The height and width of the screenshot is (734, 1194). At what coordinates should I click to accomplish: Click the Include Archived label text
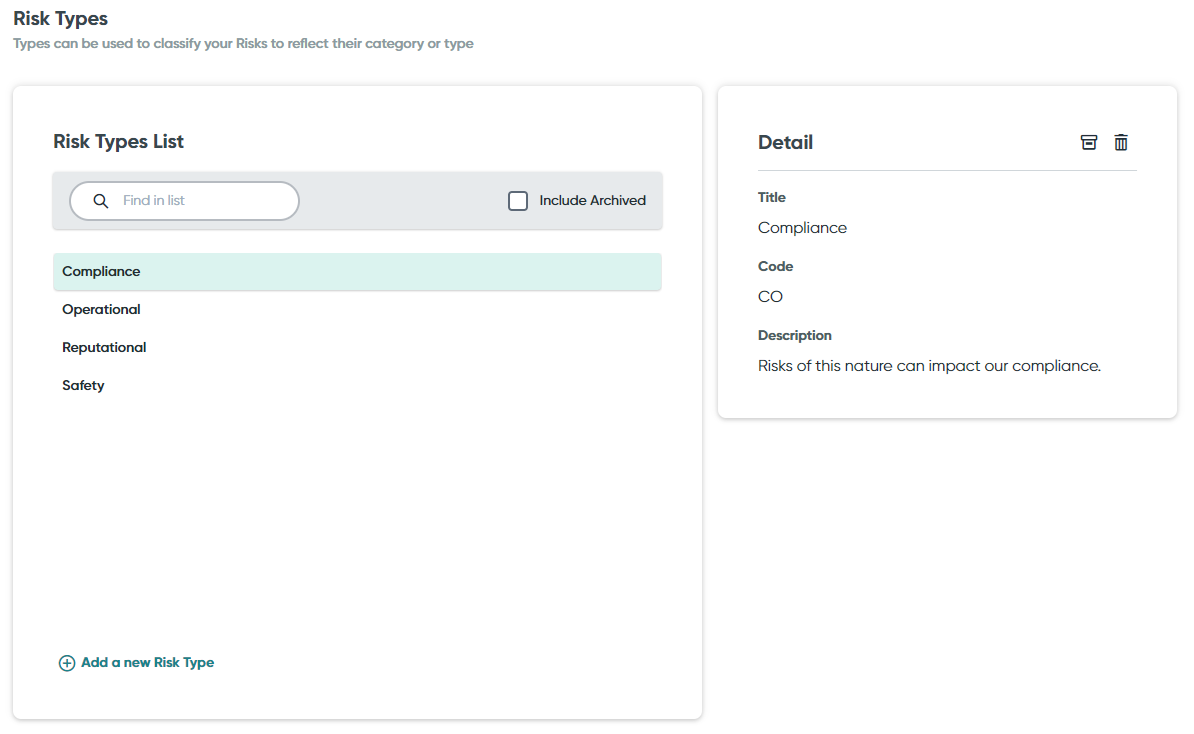click(x=592, y=200)
